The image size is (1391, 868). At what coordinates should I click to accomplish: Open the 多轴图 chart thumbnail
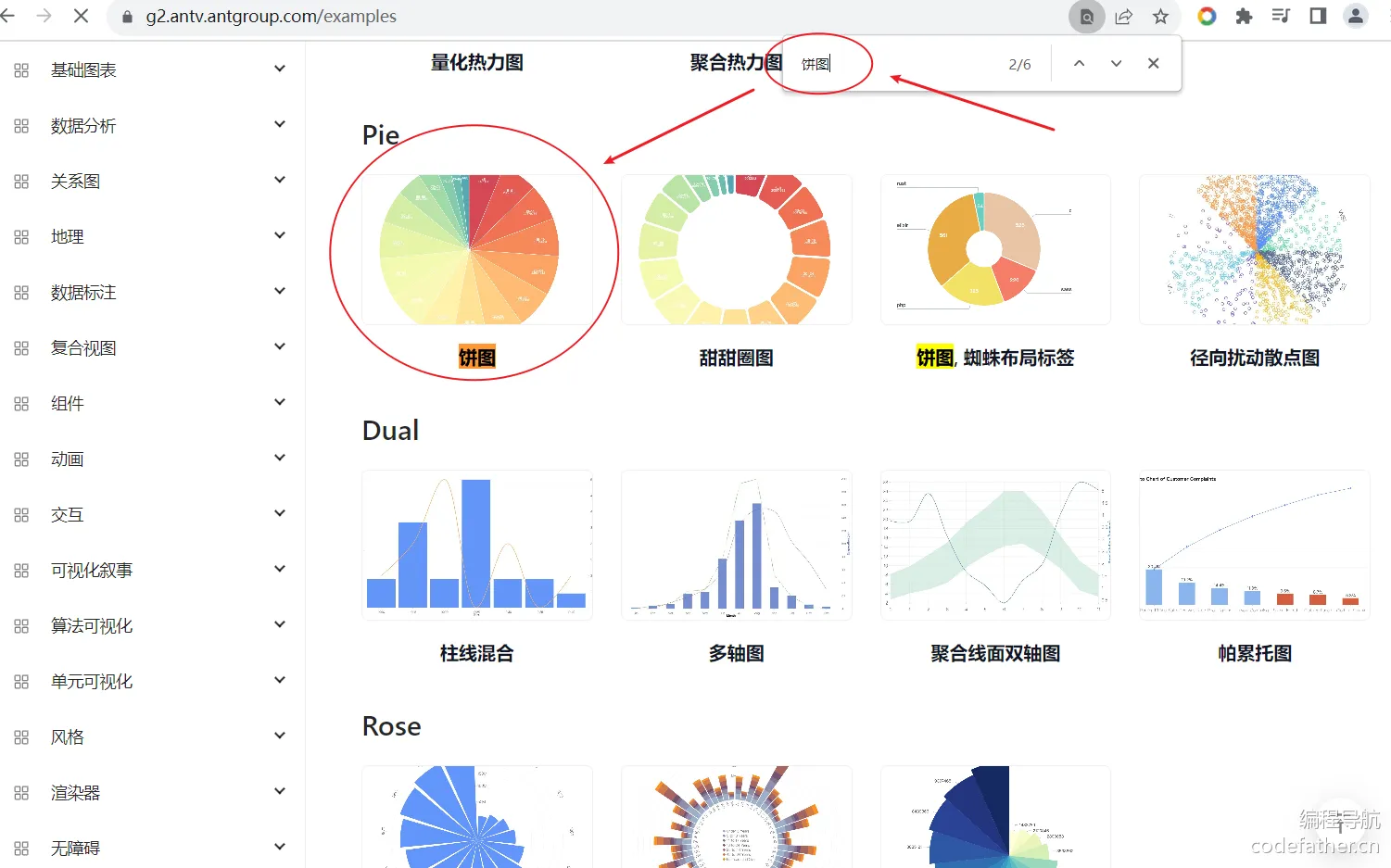[737, 545]
